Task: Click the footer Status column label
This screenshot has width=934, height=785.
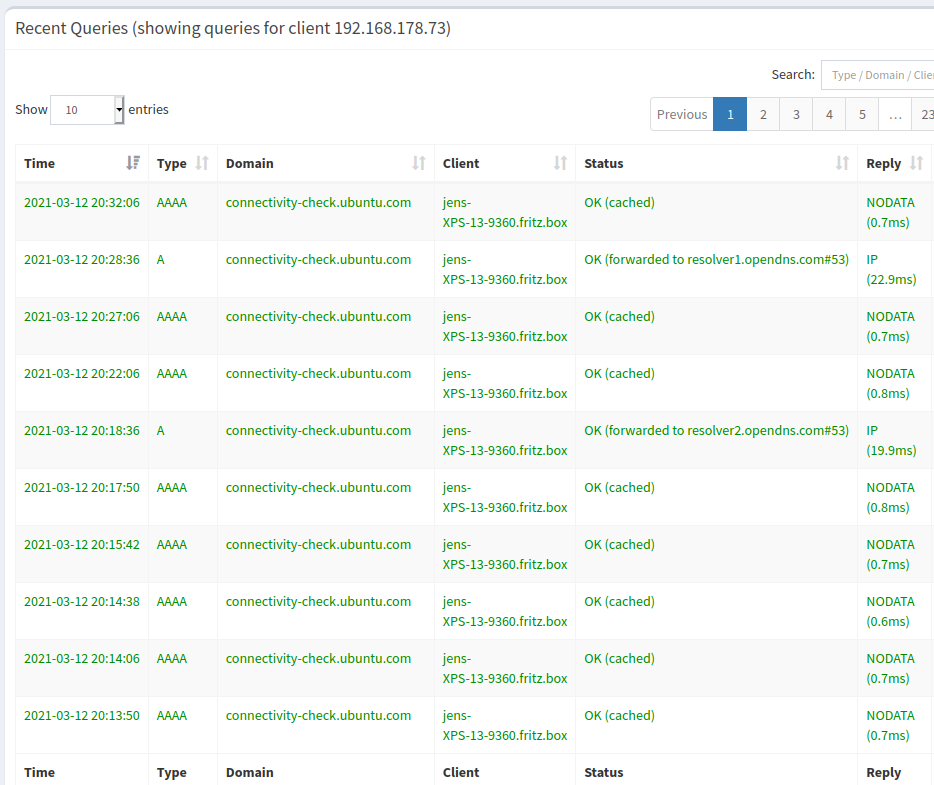Action: click(x=603, y=772)
